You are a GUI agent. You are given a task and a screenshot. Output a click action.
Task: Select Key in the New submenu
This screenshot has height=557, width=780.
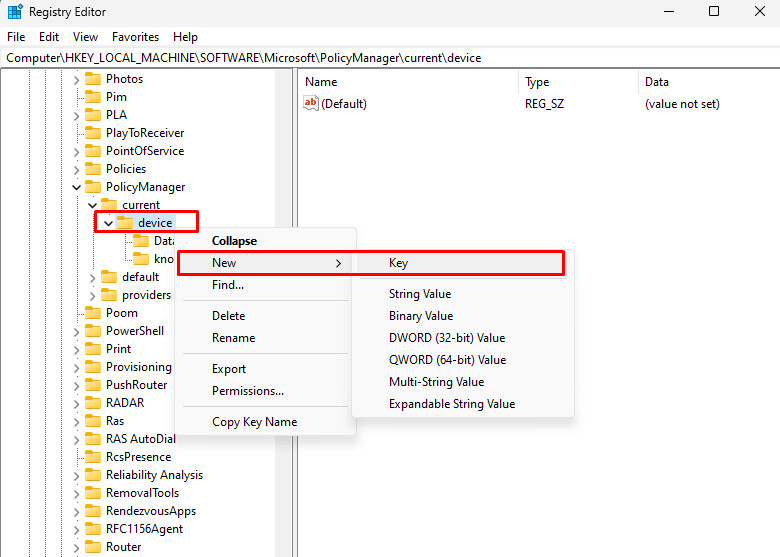point(463,263)
